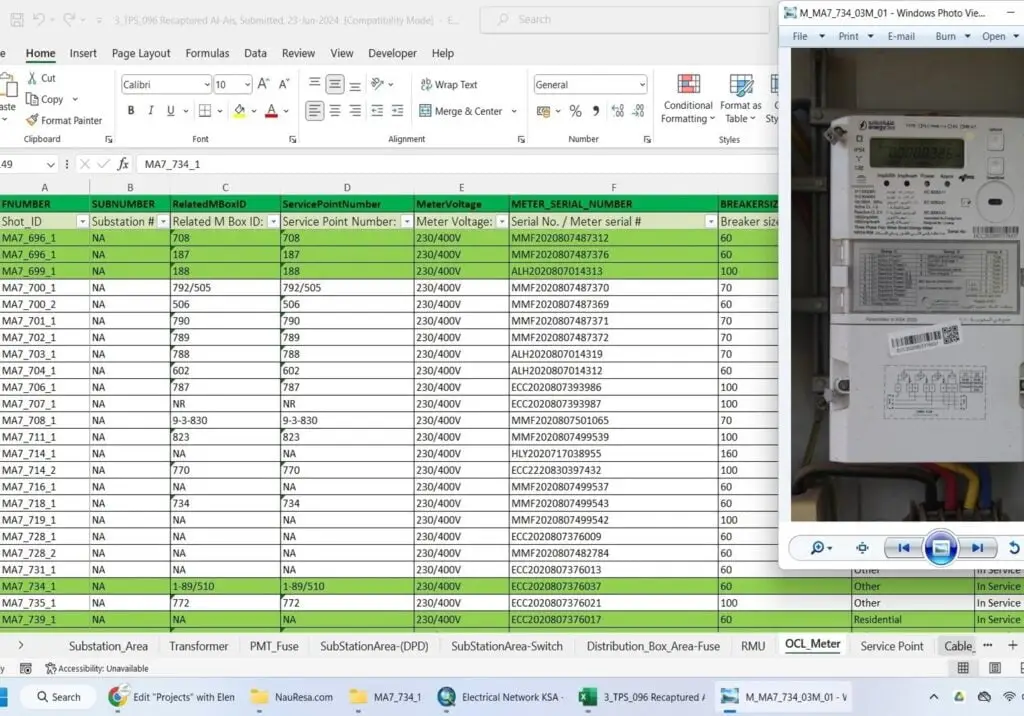Click the Conditional Formatting icon

(x=688, y=85)
